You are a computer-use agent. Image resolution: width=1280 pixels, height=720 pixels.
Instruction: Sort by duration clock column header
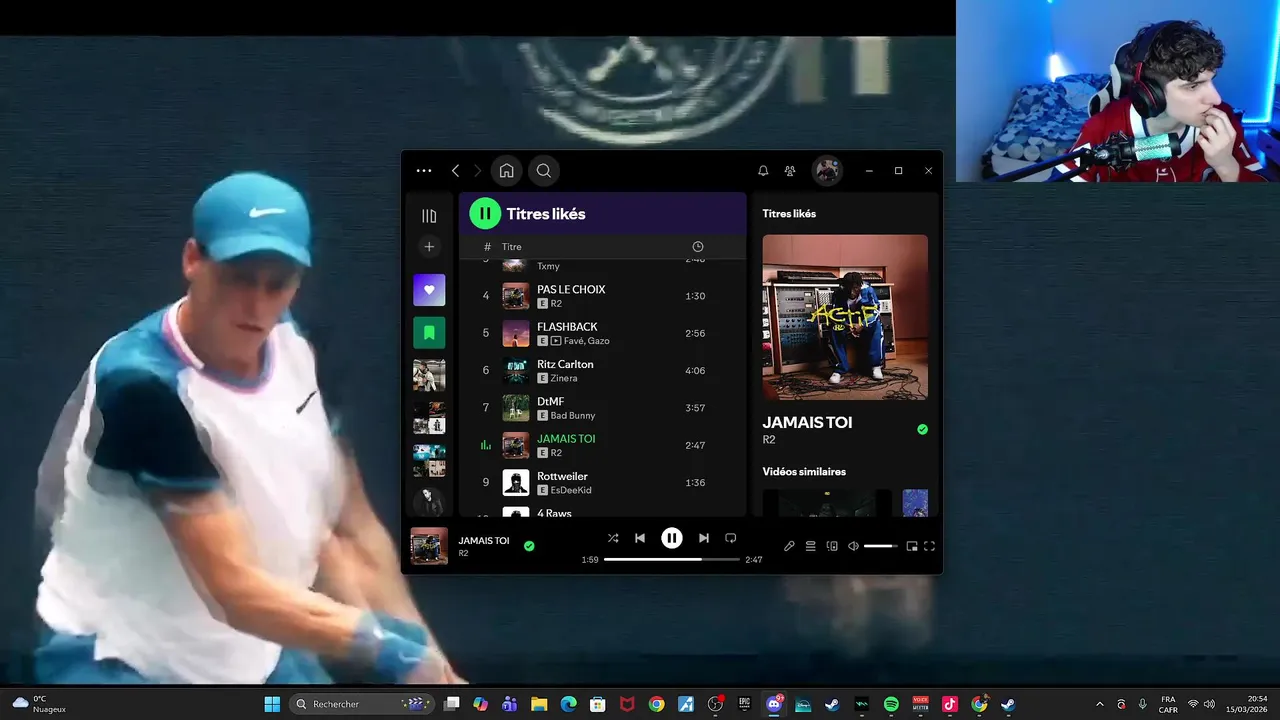click(698, 247)
